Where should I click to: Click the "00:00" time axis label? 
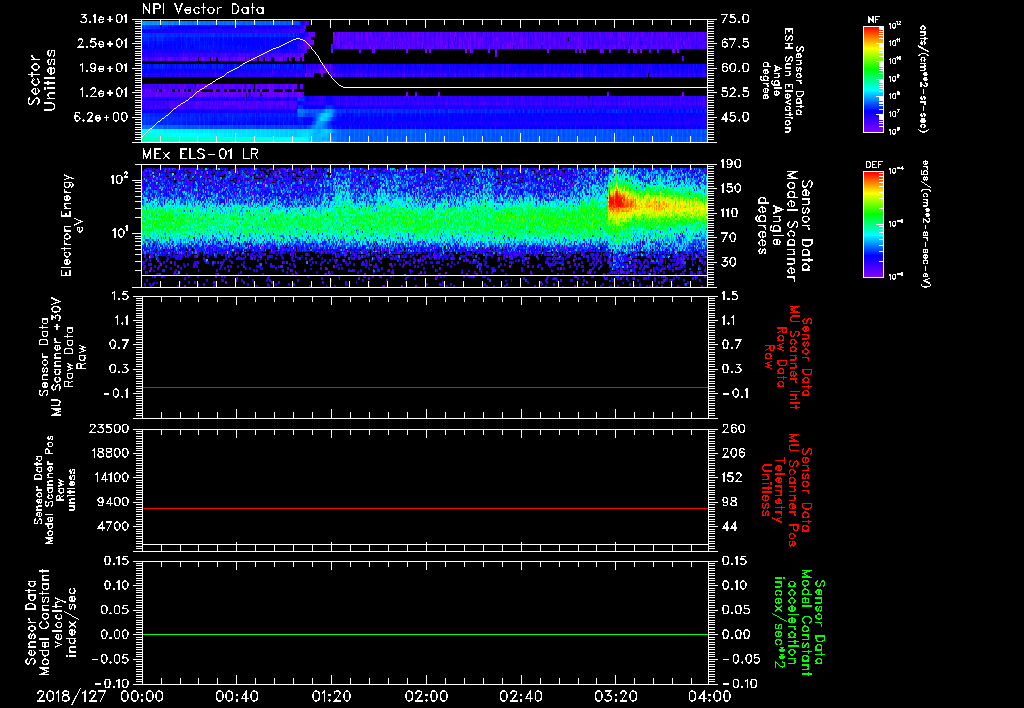point(142,696)
